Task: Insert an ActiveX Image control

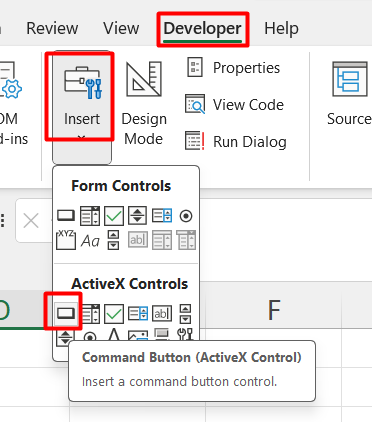Action: [138, 335]
